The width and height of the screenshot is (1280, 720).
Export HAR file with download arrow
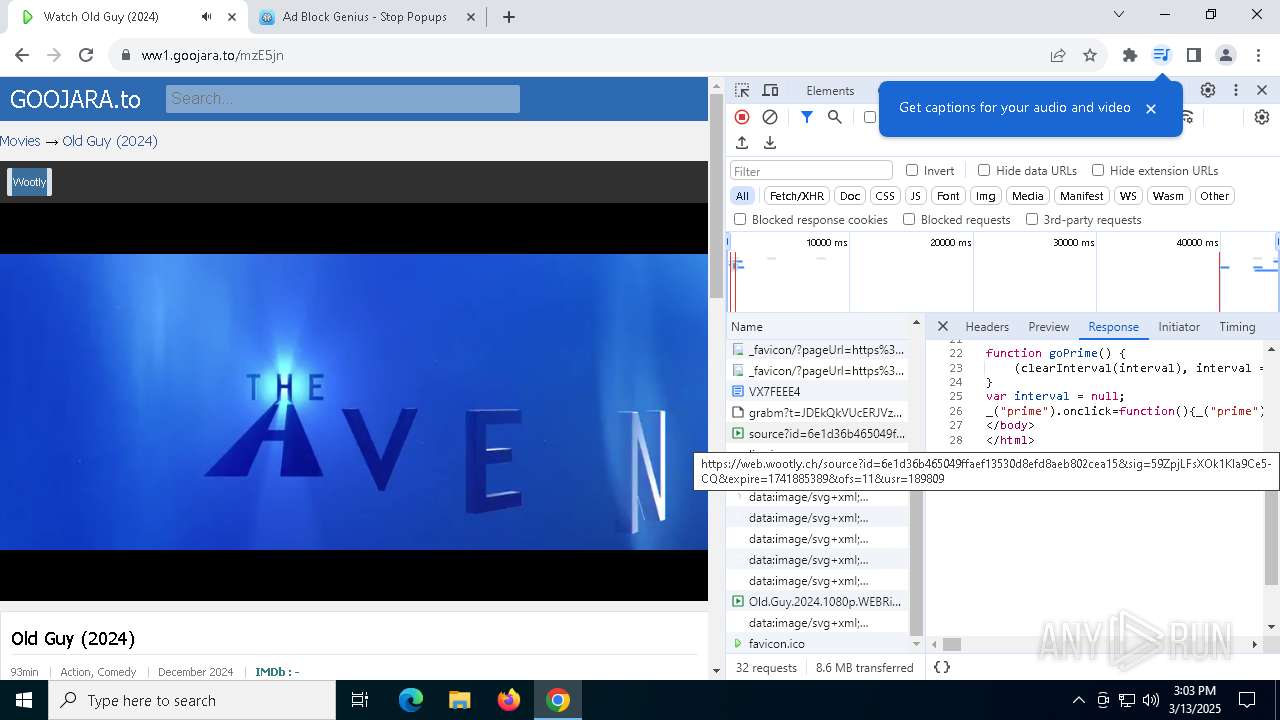pyautogui.click(x=770, y=143)
